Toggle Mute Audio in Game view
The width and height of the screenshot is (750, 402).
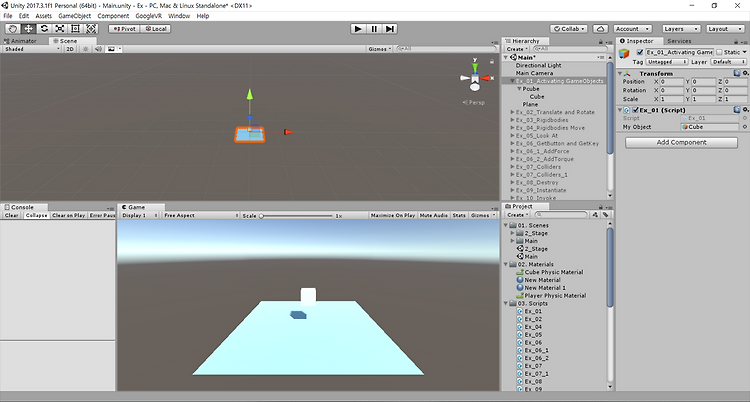click(433, 215)
